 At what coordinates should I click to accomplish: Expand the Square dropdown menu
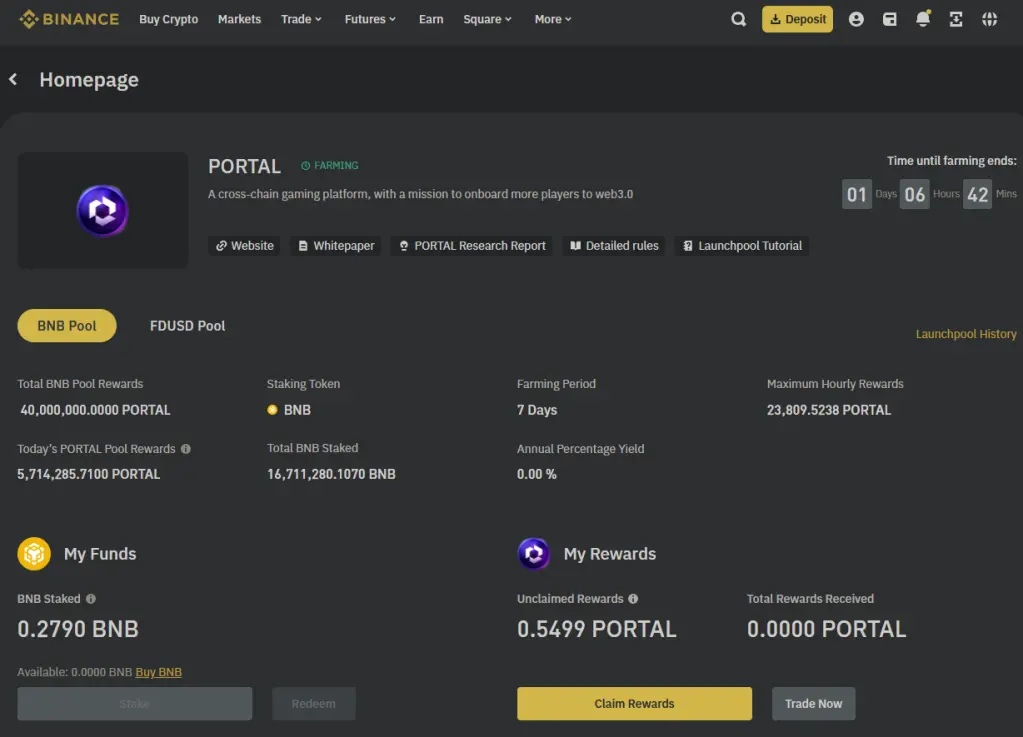point(487,20)
